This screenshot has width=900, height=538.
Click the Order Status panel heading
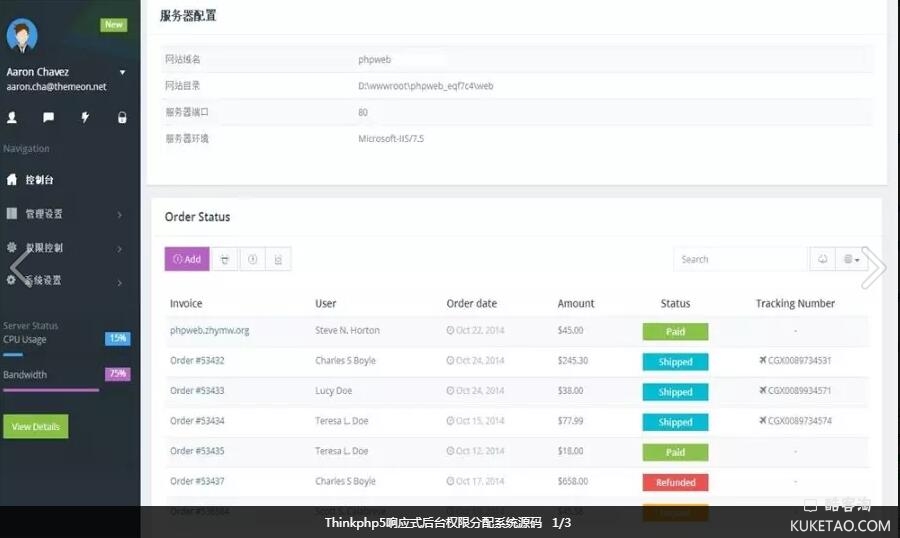[197, 217]
